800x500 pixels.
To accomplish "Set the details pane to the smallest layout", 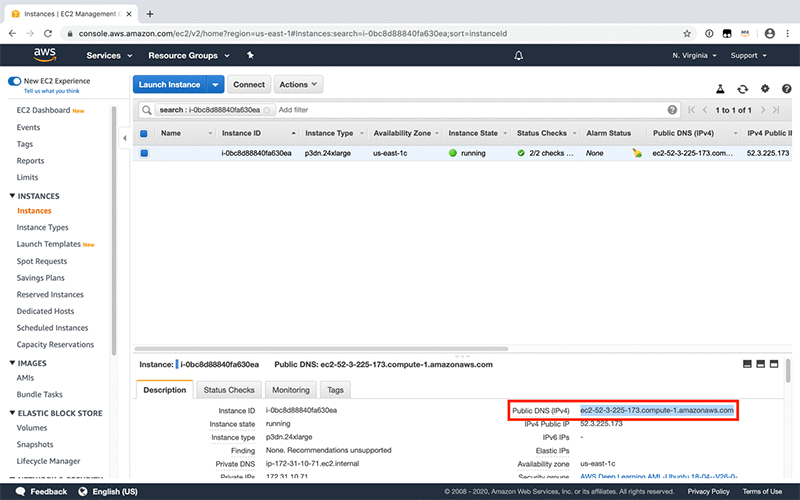I will (x=747, y=364).
